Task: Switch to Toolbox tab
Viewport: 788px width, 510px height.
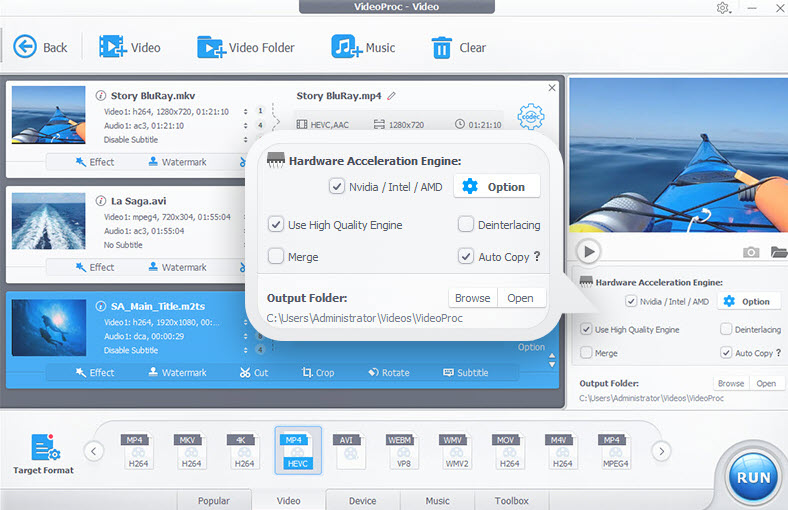Action: (x=512, y=500)
